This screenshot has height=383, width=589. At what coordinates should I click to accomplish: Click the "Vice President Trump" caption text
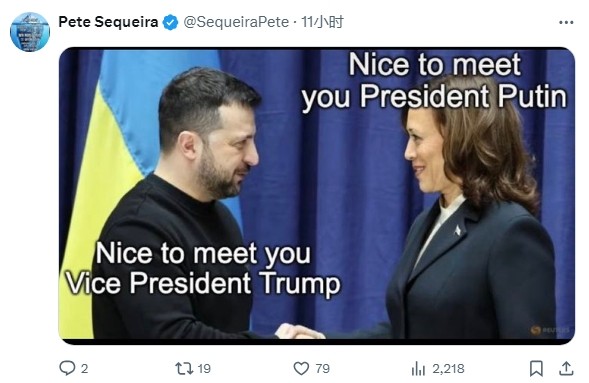(x=203, y=283)
